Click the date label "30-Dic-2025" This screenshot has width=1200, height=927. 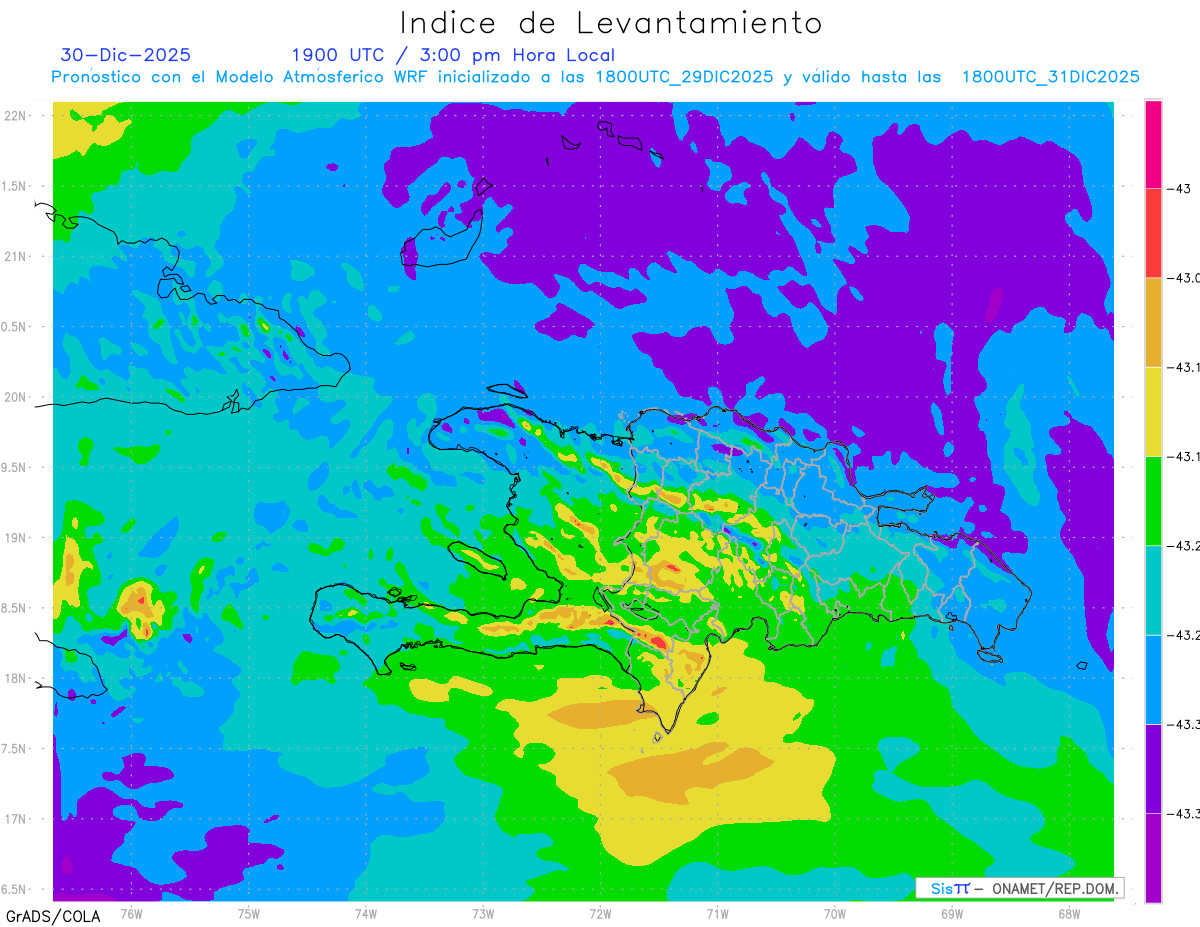tap(125, 55)
